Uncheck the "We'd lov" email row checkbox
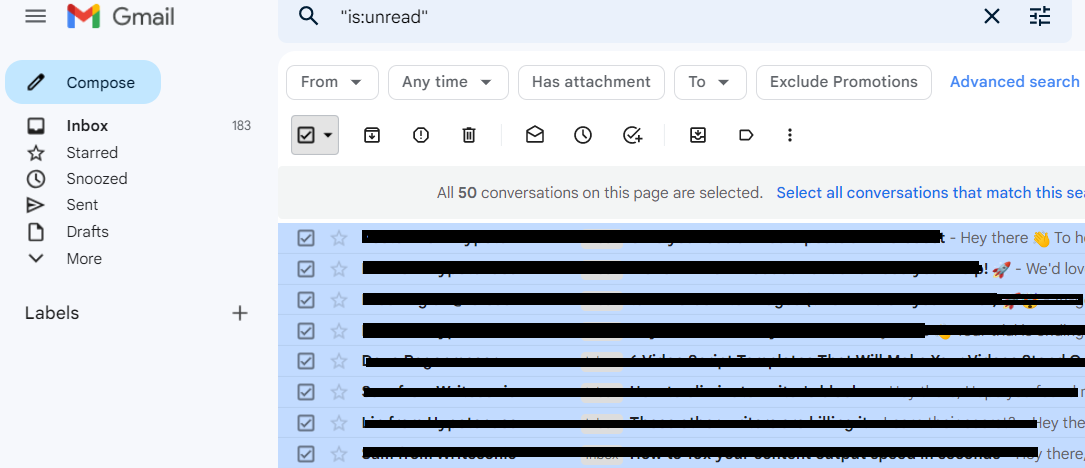The image size is (1085, 468). click(306, 269)
